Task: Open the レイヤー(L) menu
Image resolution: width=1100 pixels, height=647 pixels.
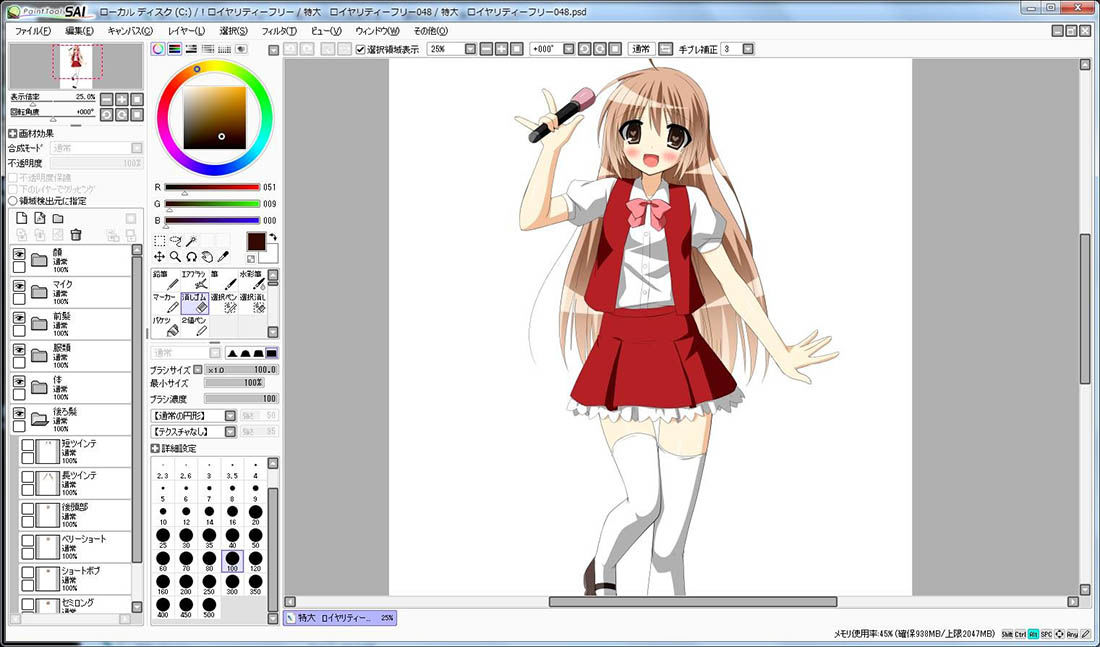Action: point(186,31)
